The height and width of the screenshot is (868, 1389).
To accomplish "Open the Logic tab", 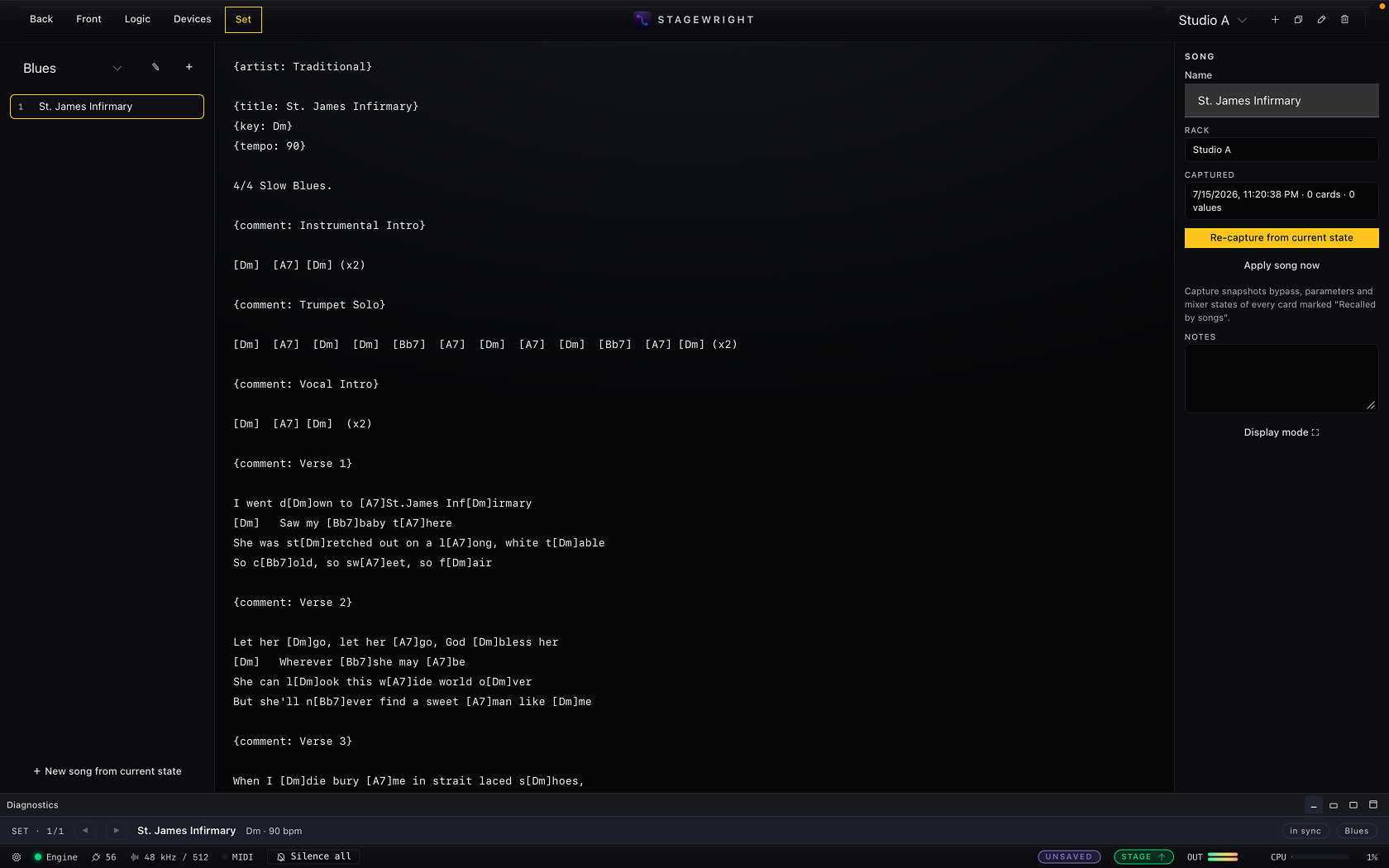I will (x=137, y=19).
